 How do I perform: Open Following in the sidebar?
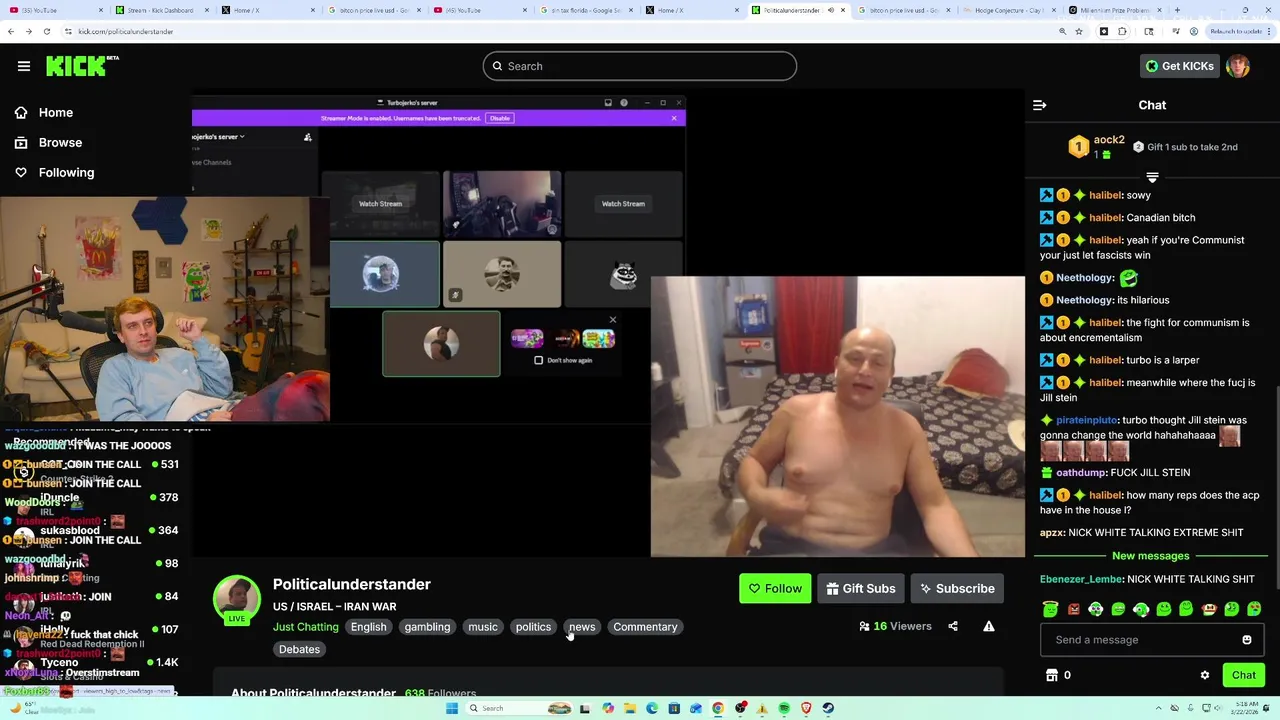pyautogui.click(x=54, y=173)
